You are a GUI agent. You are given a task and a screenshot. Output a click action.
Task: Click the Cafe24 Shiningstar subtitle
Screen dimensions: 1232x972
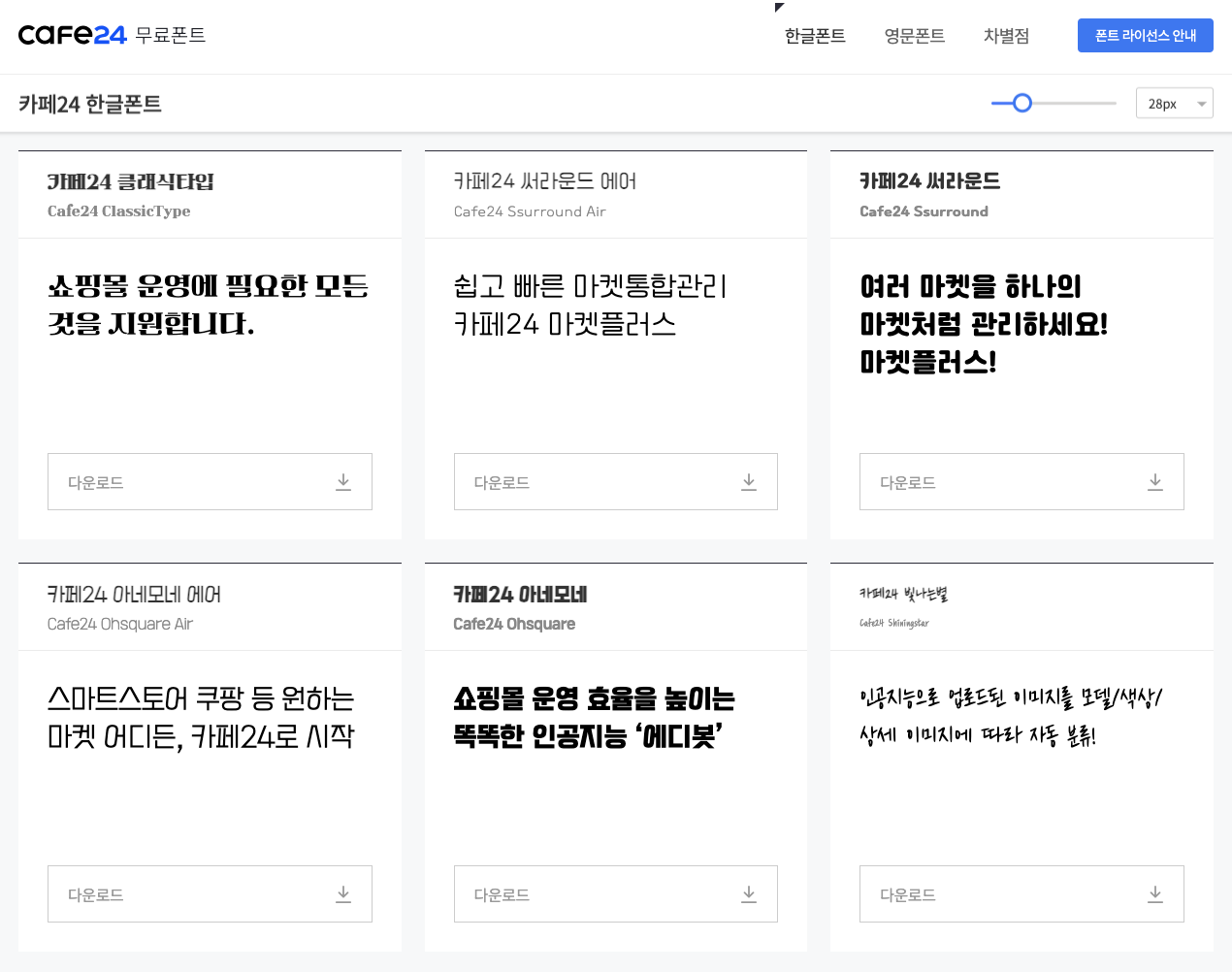[894, 623]
